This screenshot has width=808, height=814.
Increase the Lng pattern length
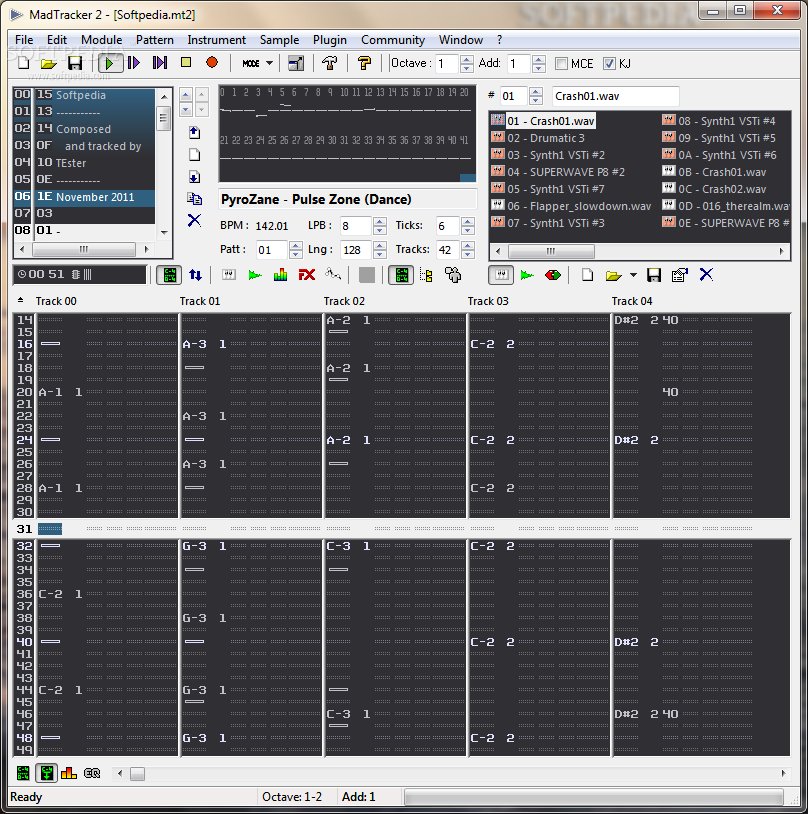pyautogui.click(x=380, y=246)
